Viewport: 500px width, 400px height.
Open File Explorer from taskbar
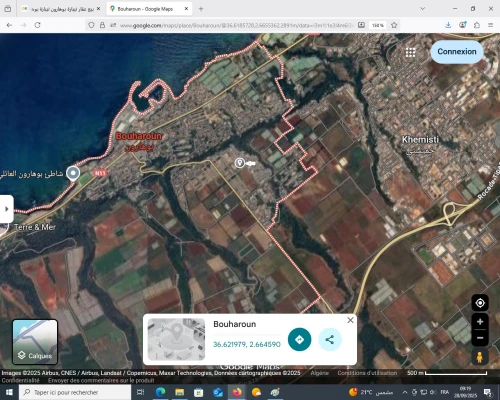tap(180, 392)
